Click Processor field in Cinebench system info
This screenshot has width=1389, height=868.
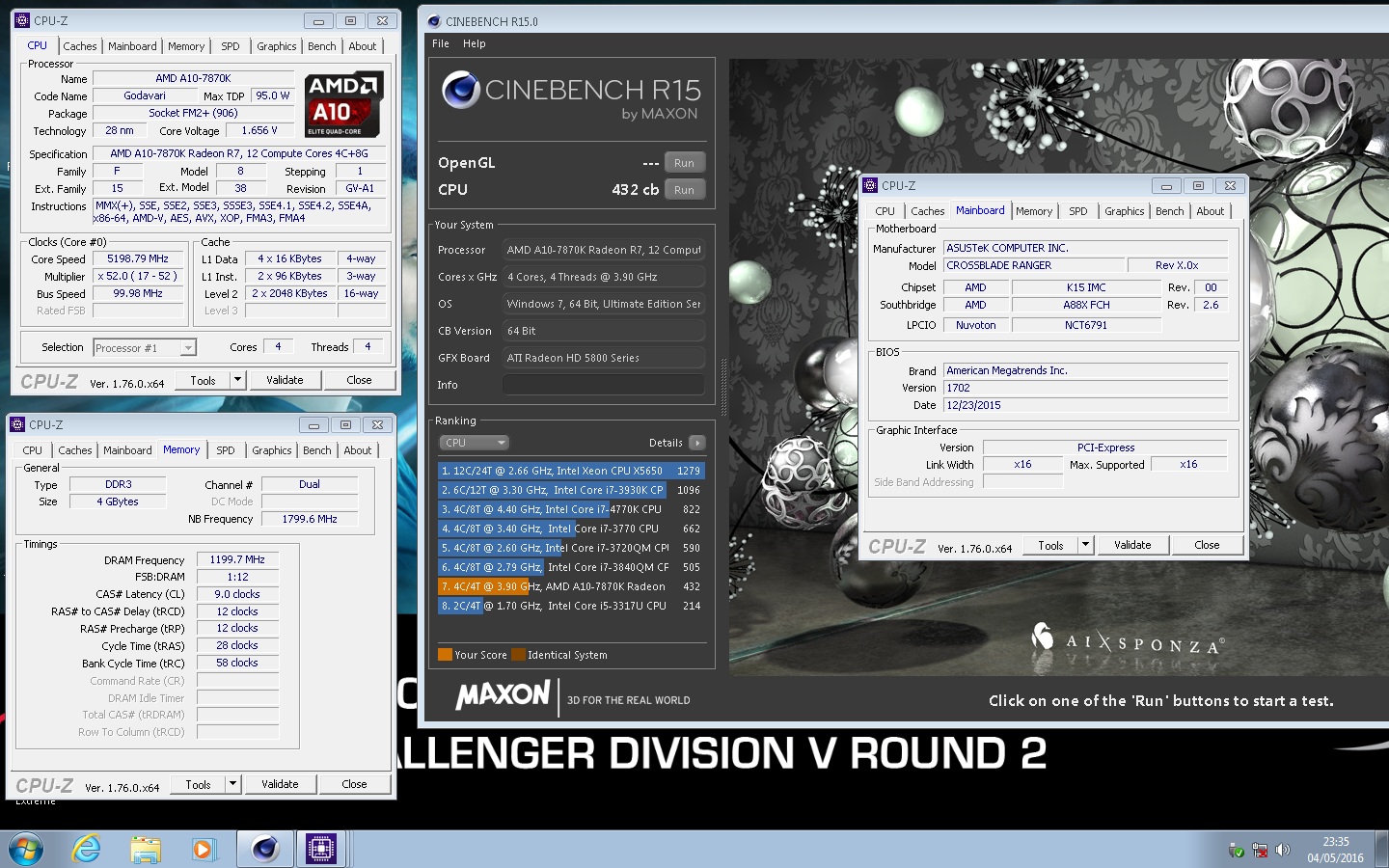(x=604, y=250)
